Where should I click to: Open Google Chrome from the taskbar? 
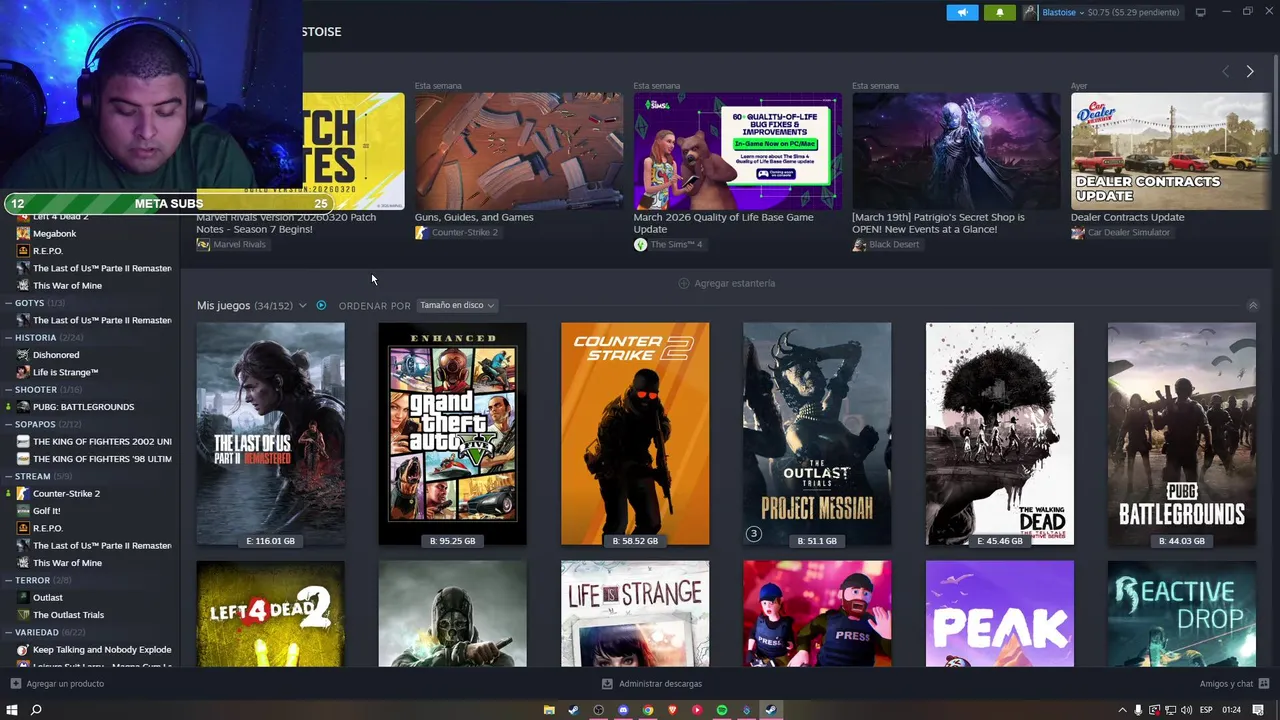tap(648, 710)
